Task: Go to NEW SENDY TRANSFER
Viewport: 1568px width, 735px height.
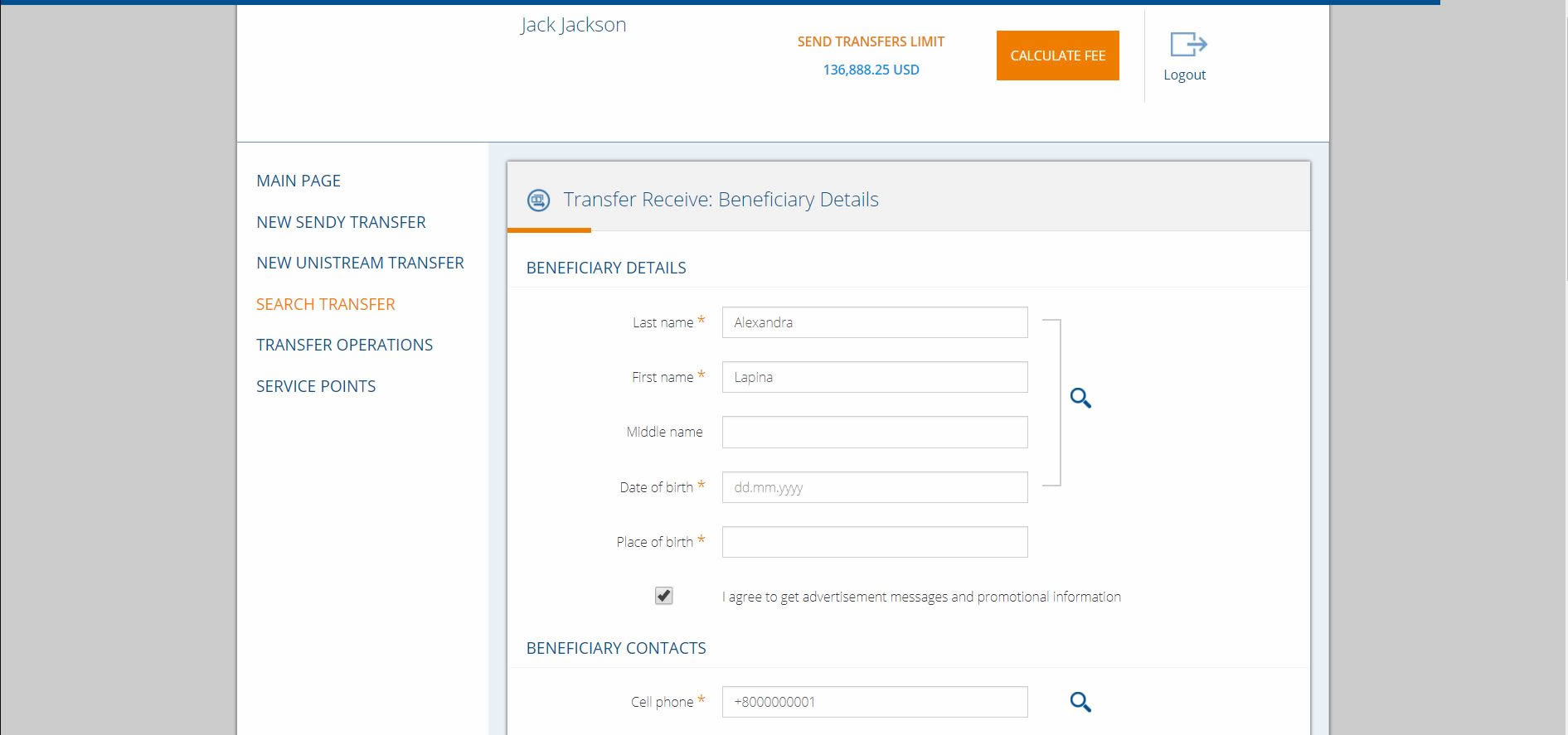Action: (x=341, y=222)
